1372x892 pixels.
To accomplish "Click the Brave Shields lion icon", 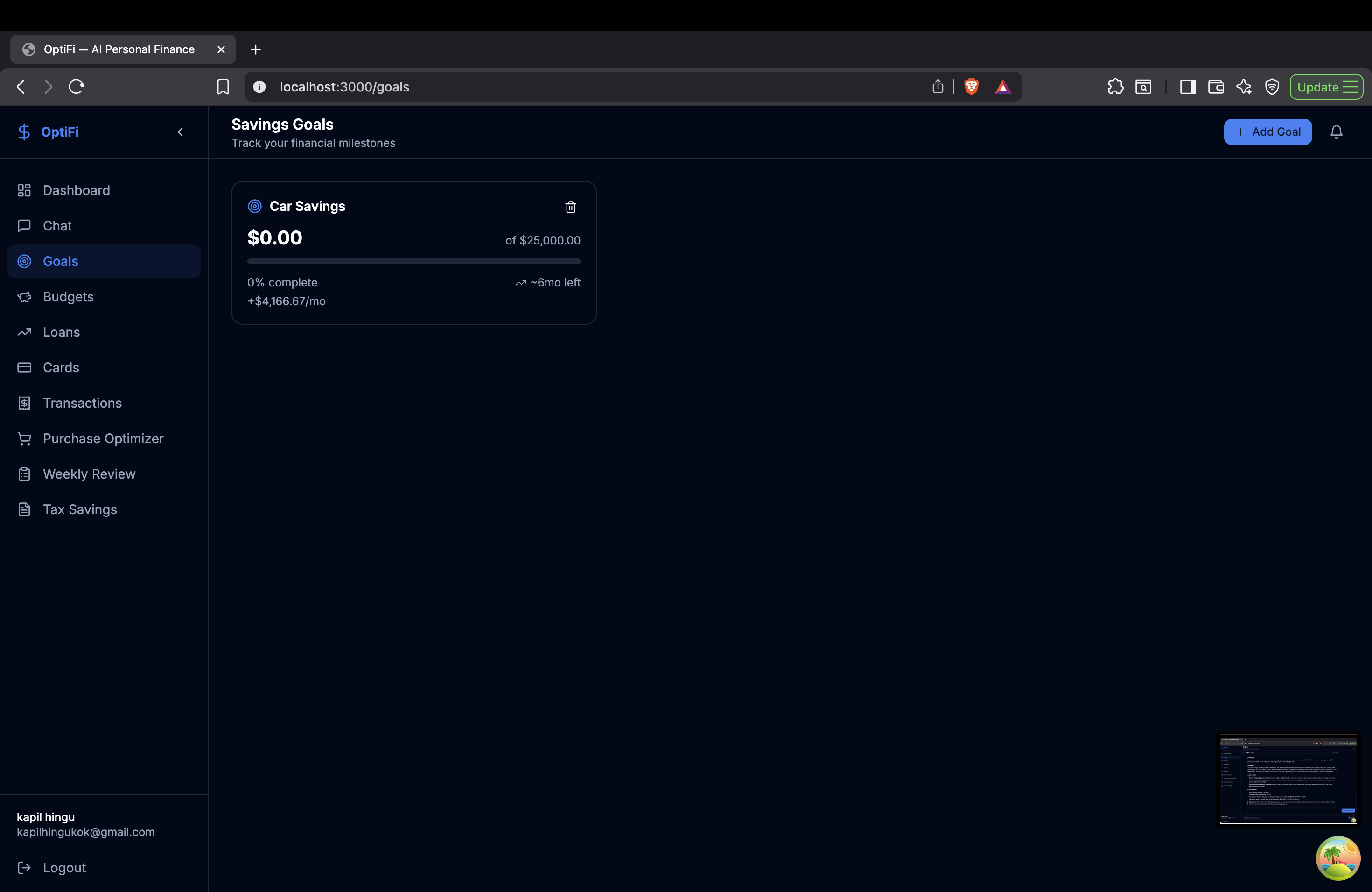I will [971, 86].
